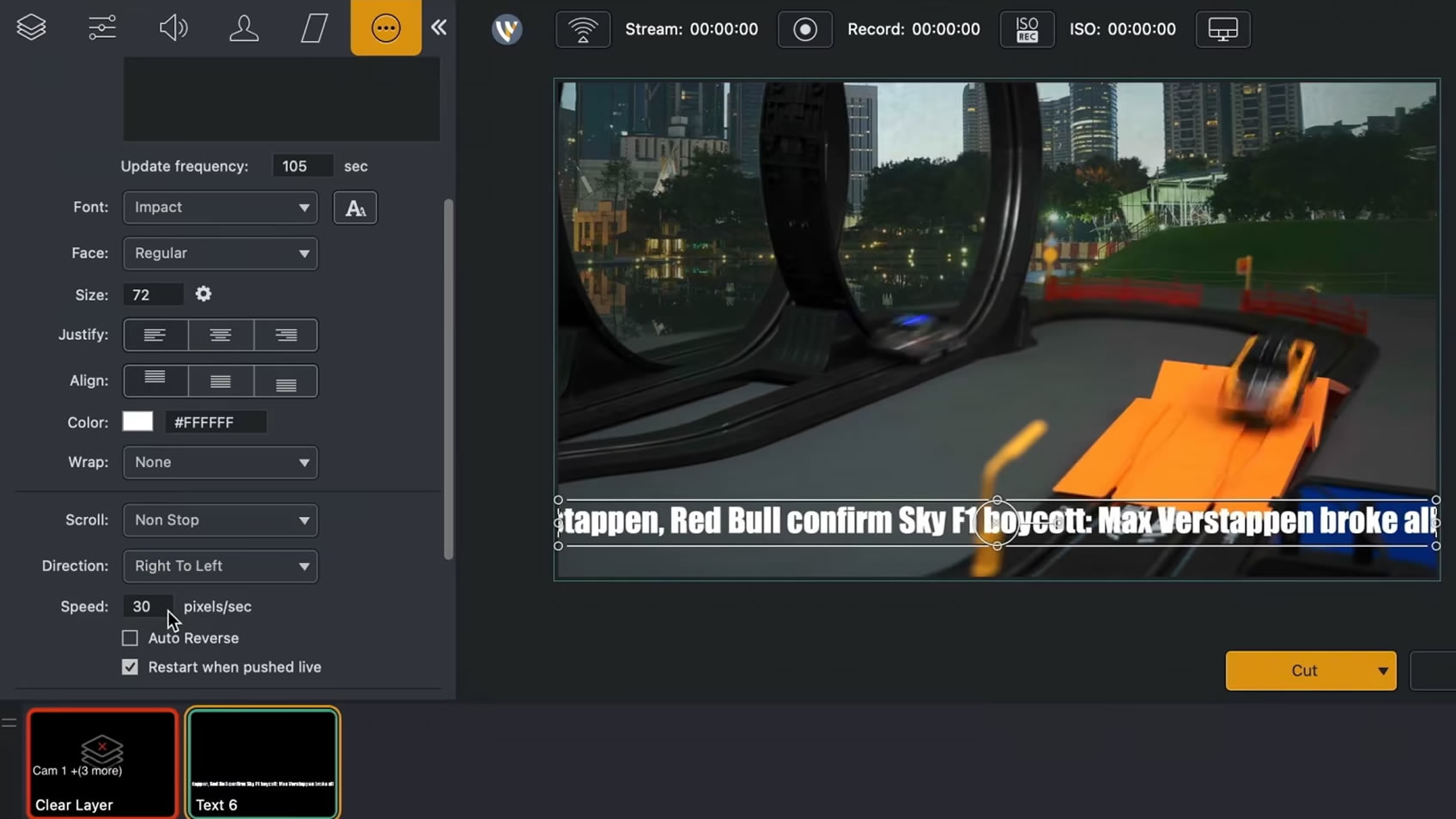
Task: Open the Direction dropdown Right To Left
Action: point(221,567)
